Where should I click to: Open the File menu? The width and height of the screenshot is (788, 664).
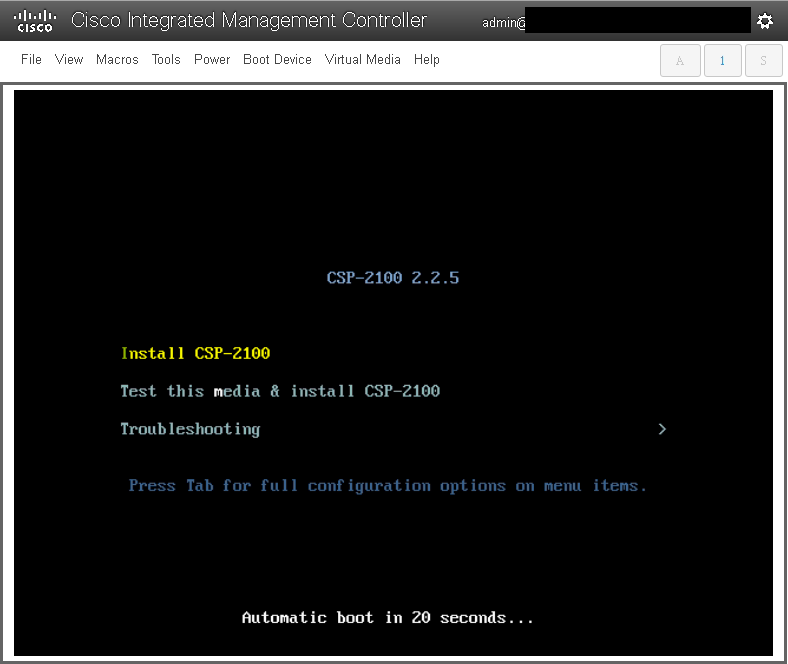pyautogui.click(x=31, y=59)
